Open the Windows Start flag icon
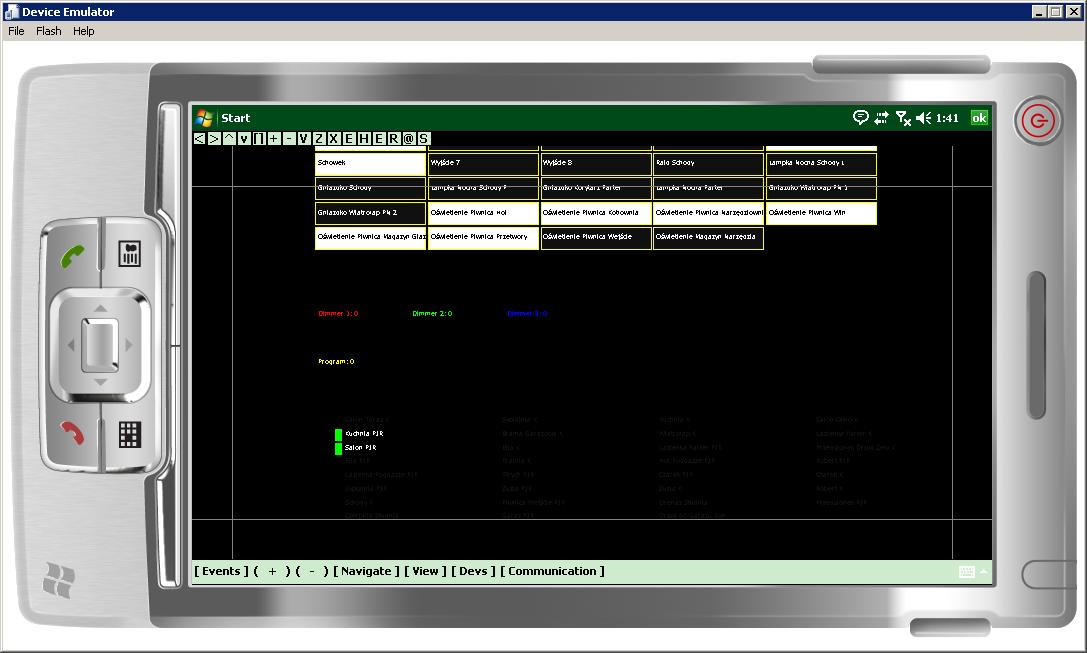Screen dimensions: 1087x653 tap(204, 118)
